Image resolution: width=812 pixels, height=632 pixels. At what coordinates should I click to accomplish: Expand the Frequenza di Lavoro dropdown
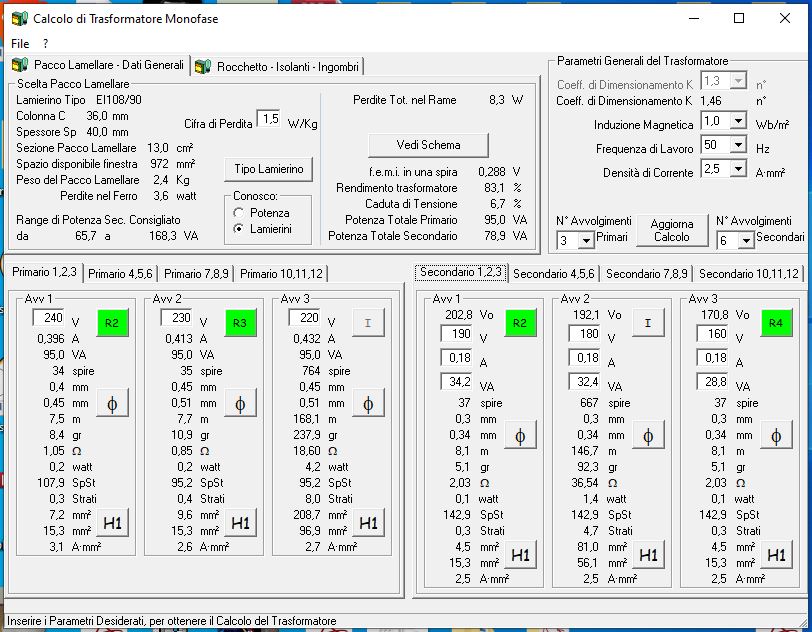(738, 145)
